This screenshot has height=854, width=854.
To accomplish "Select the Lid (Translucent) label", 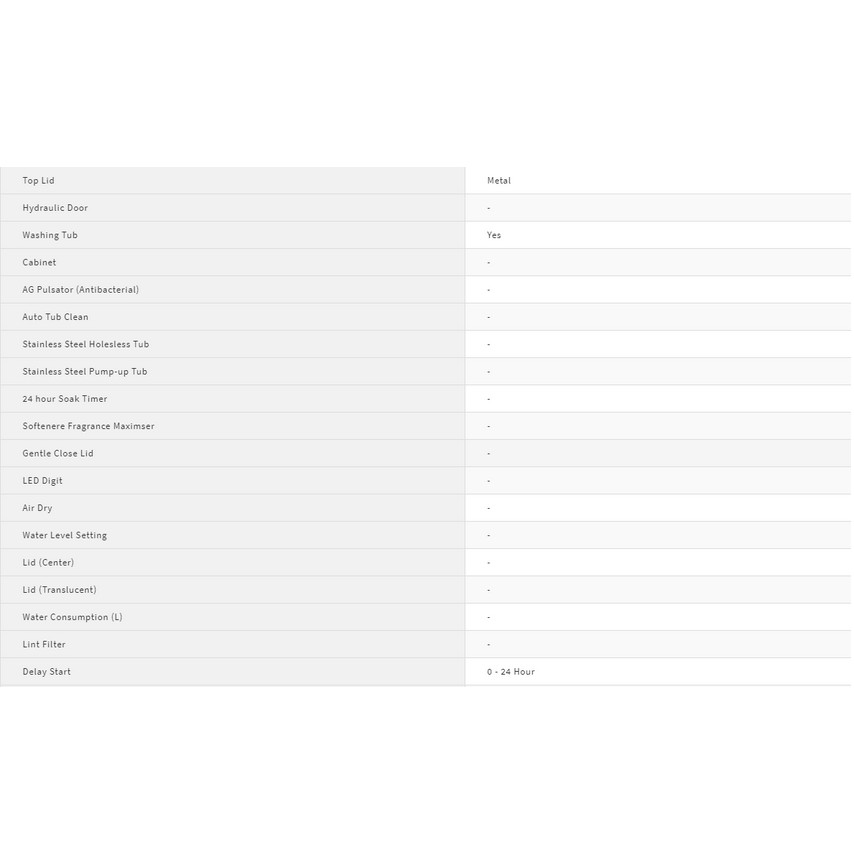I will click(60, 590).
